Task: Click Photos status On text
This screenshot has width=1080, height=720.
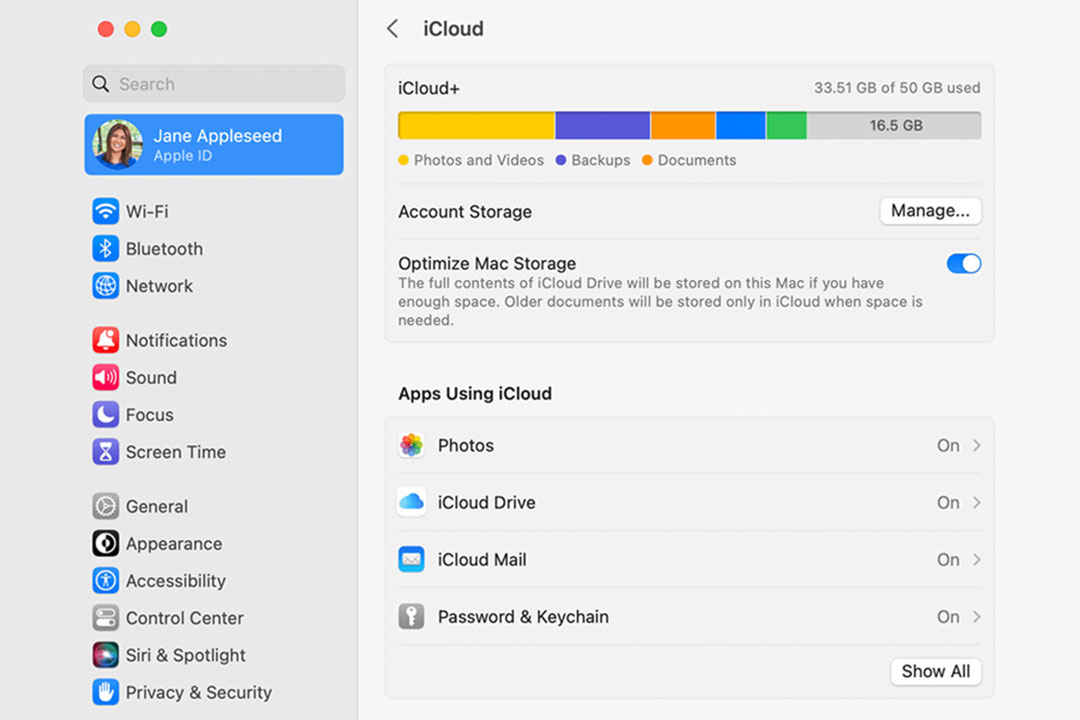Action: pos(948,446)
